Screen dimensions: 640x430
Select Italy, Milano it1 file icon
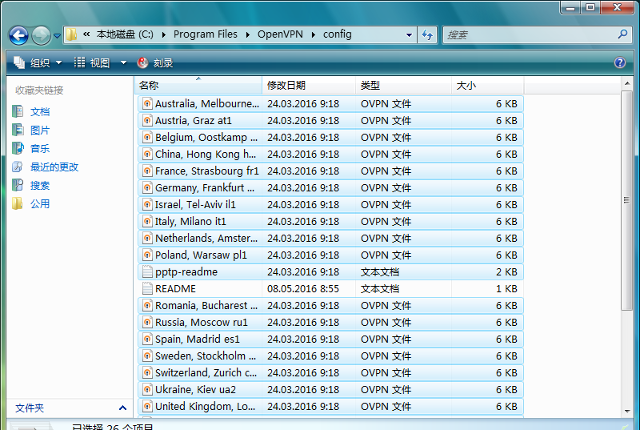147,221
